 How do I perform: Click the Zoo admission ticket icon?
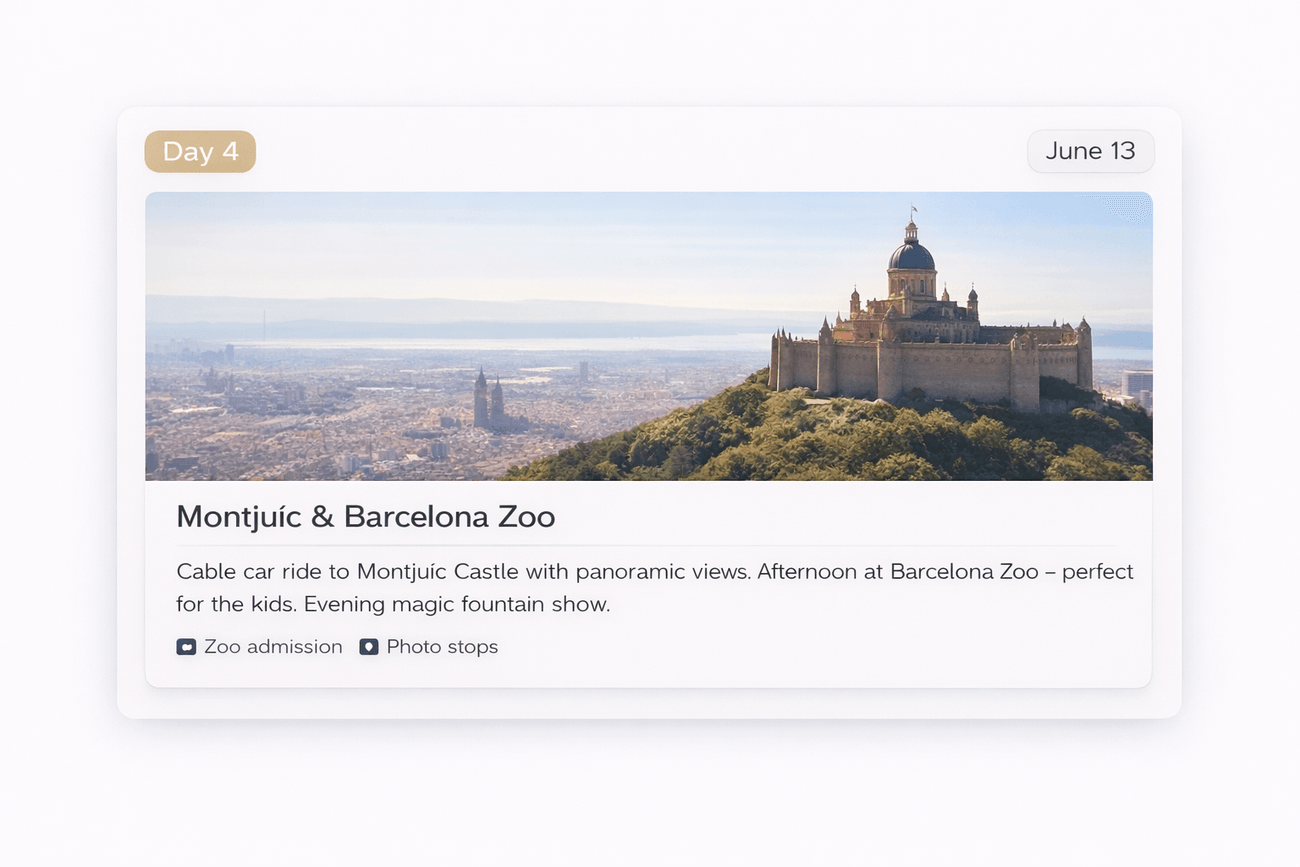coord(186,647)
